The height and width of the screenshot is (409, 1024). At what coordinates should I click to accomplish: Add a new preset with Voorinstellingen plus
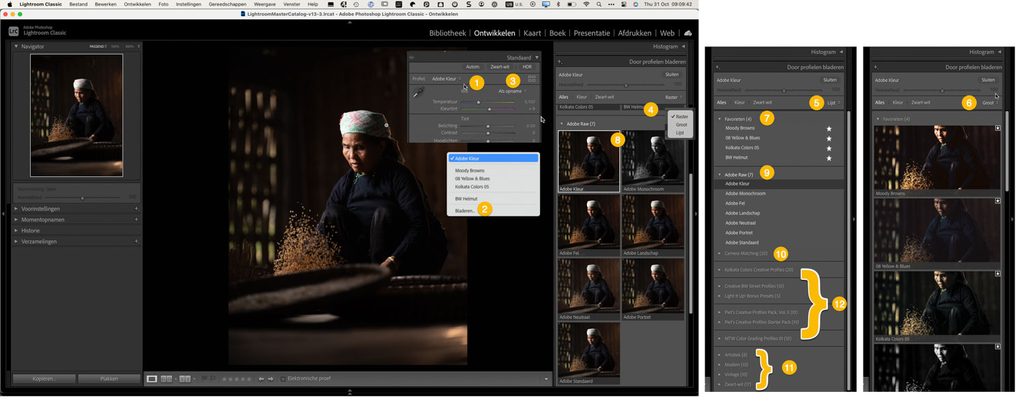pos(136,208)
